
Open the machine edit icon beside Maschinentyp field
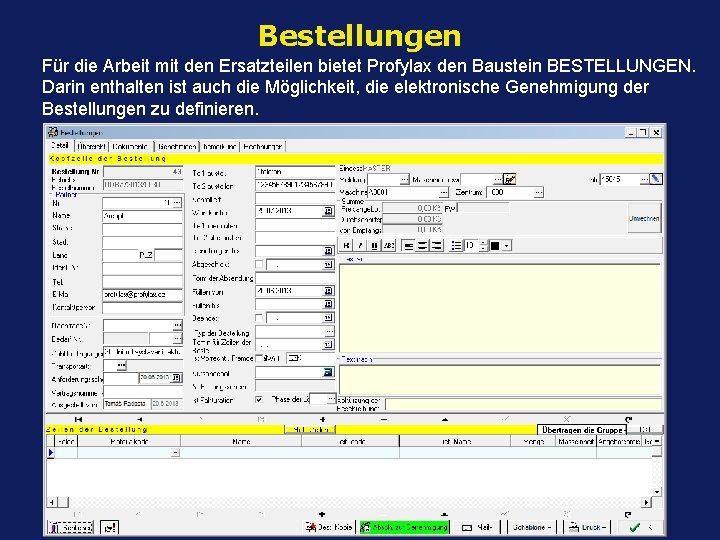[x=510, y=179]
